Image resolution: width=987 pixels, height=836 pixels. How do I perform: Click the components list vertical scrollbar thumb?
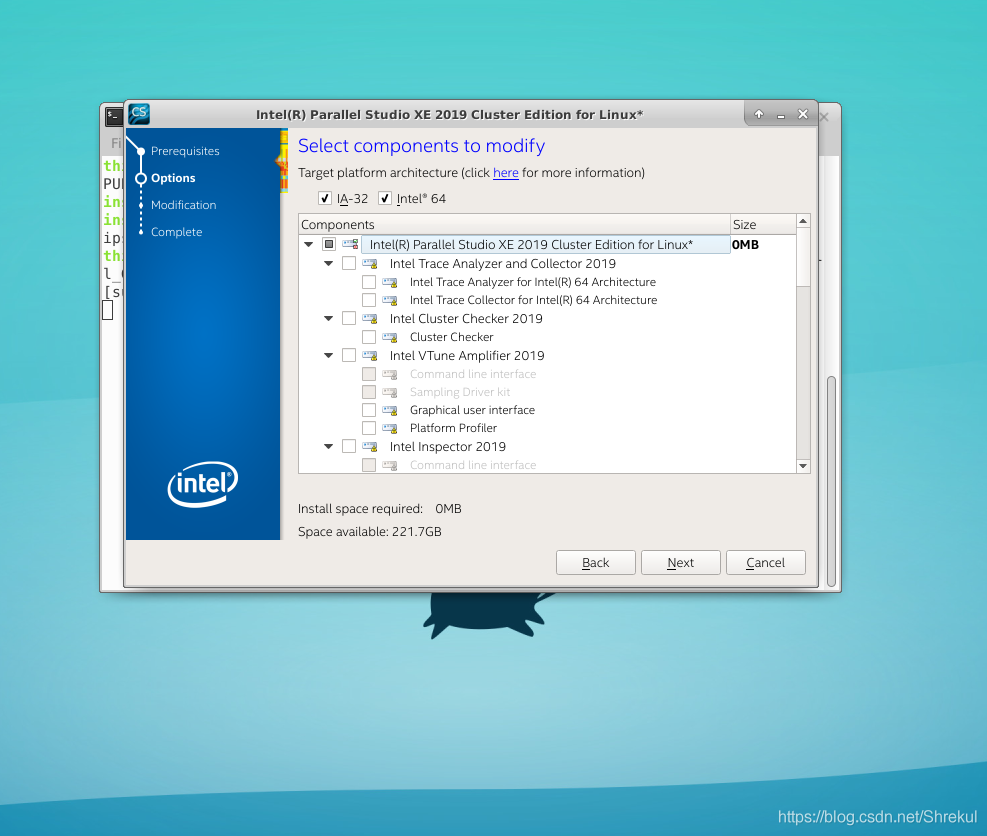pyautogui.click(x=803, y=257)
